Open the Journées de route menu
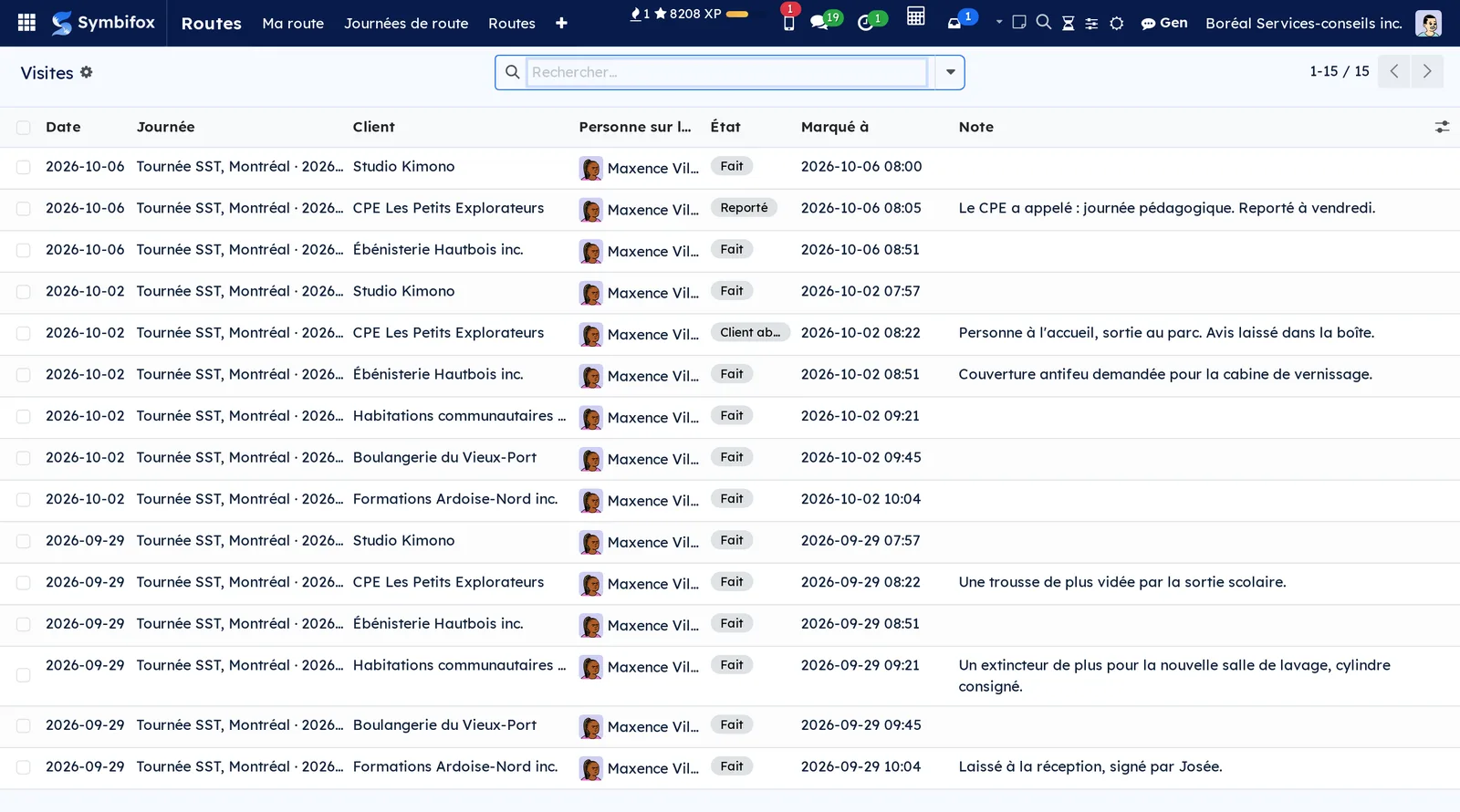 406,23
